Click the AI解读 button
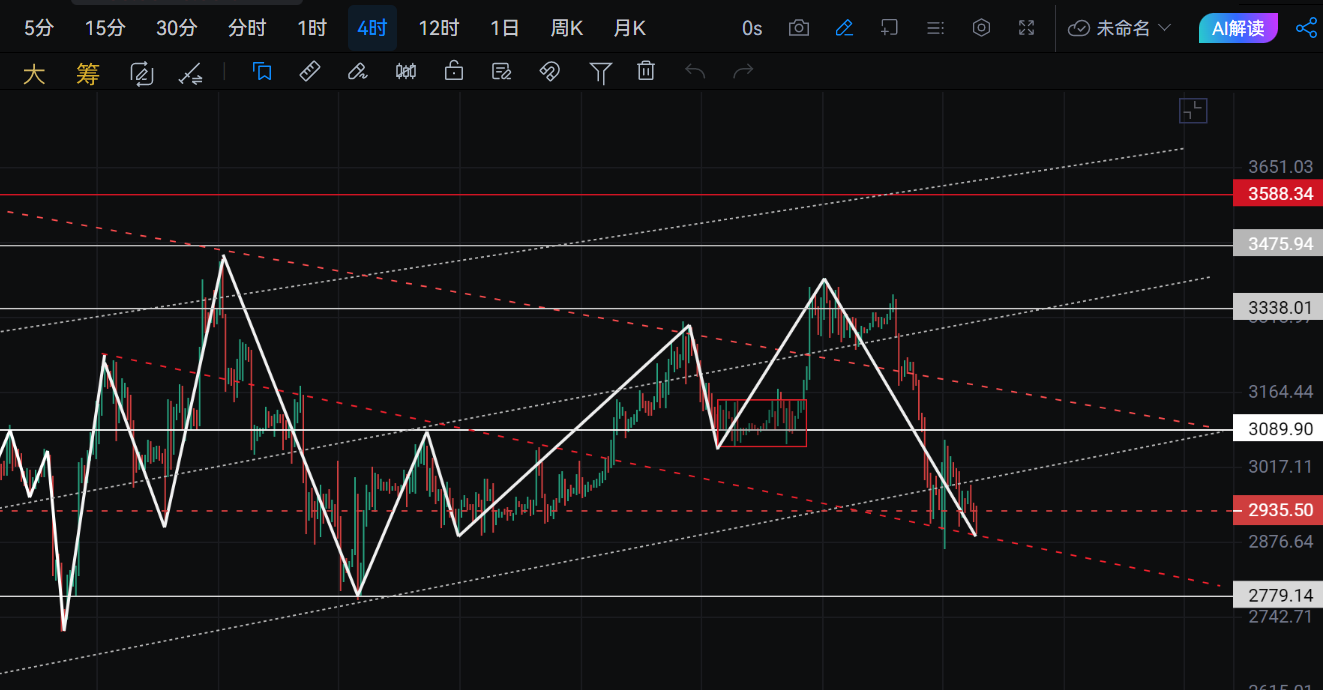 [1238, 28]
